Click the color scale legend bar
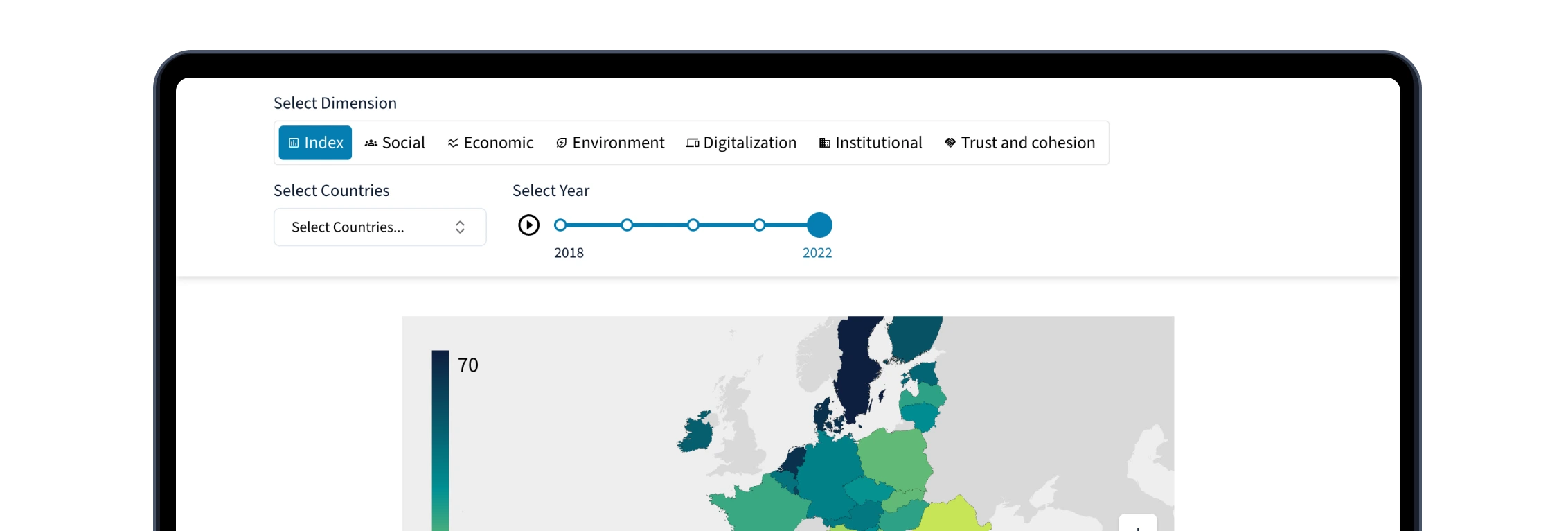Screen dimensions: 1568x531 [440, 440]
